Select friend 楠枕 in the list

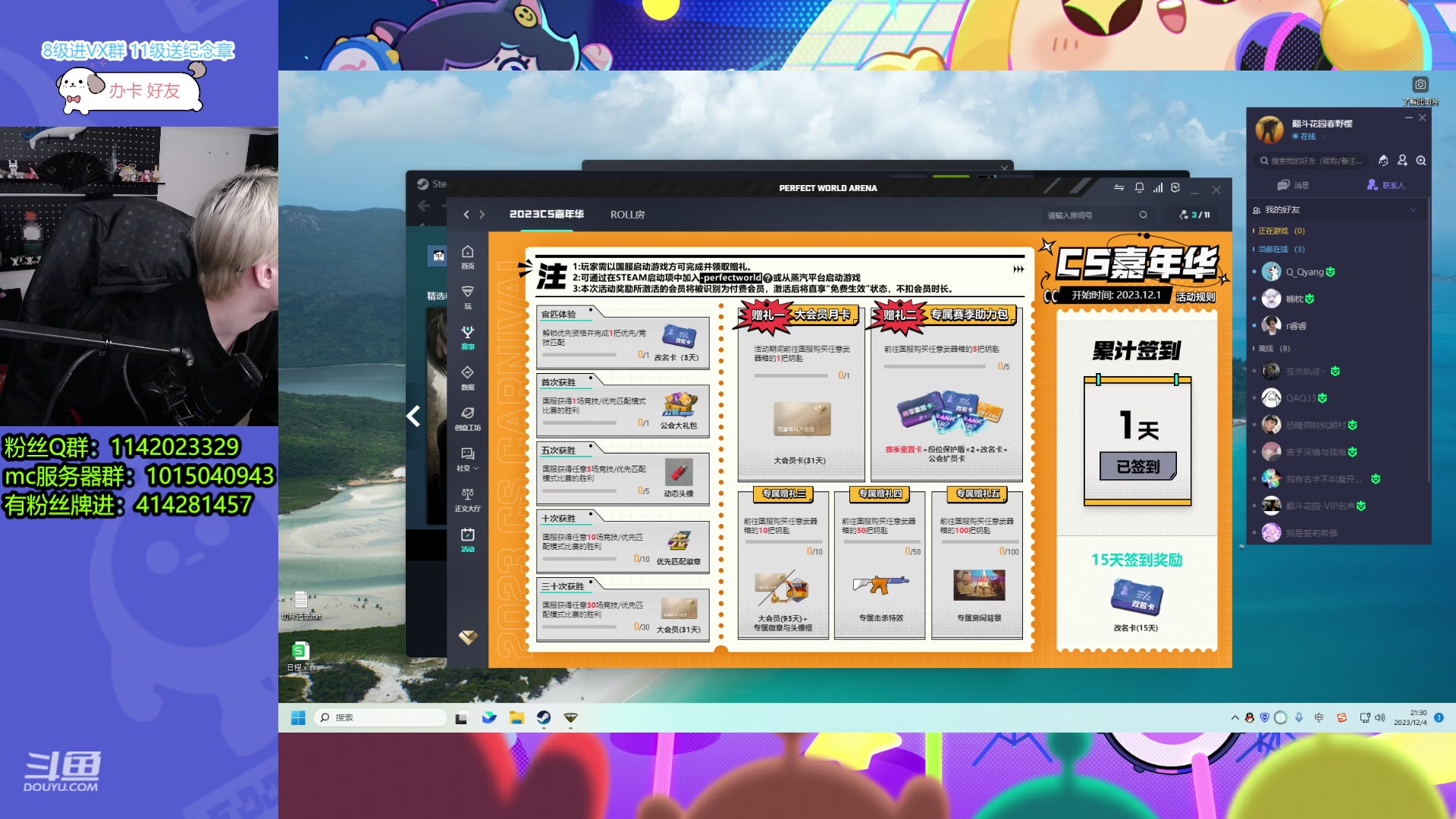[1338, 299]
